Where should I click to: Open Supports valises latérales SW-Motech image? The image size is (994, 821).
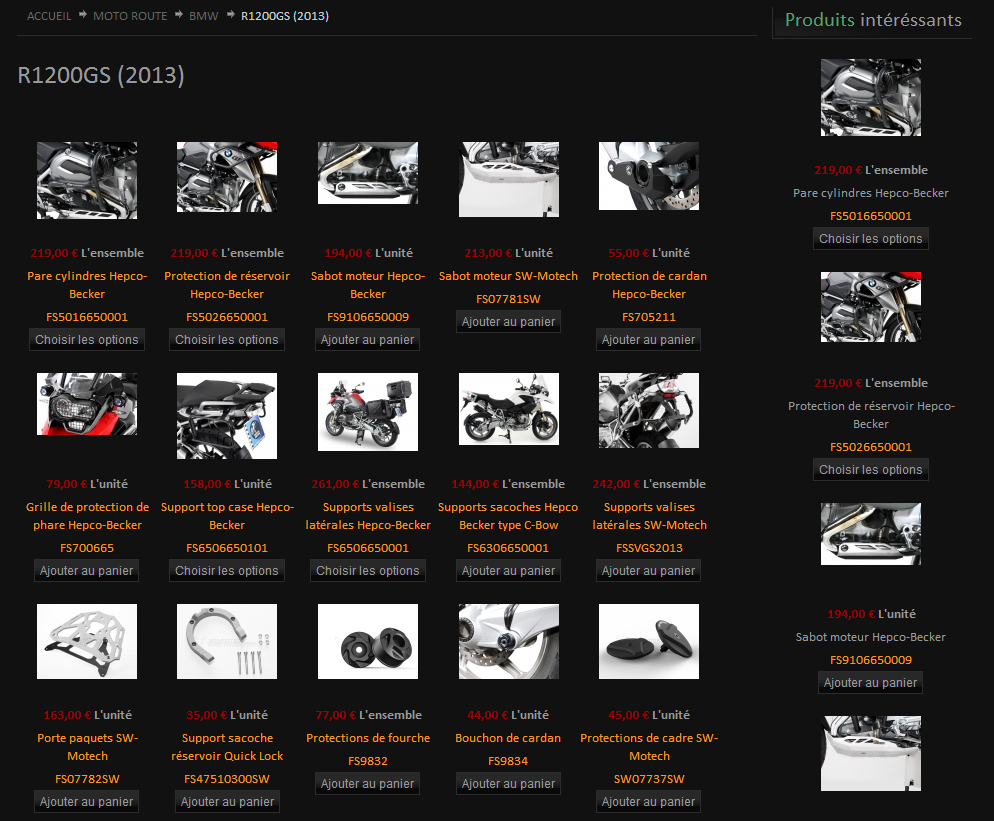click(x=649, y=410)
